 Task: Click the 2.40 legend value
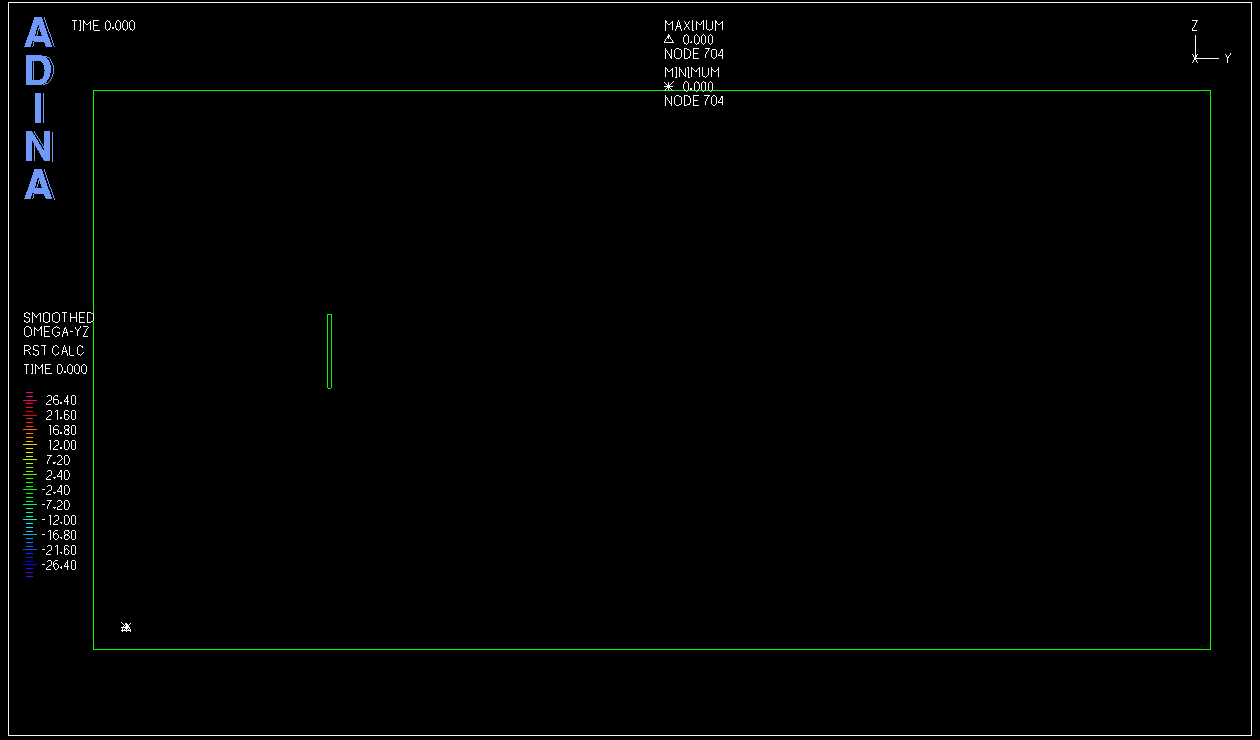[x=58, y=475]
